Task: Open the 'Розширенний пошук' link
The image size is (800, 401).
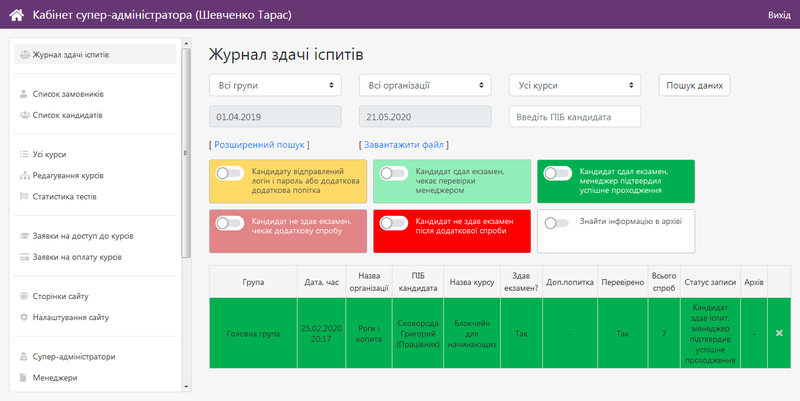Action: click(x=259, y=145)
